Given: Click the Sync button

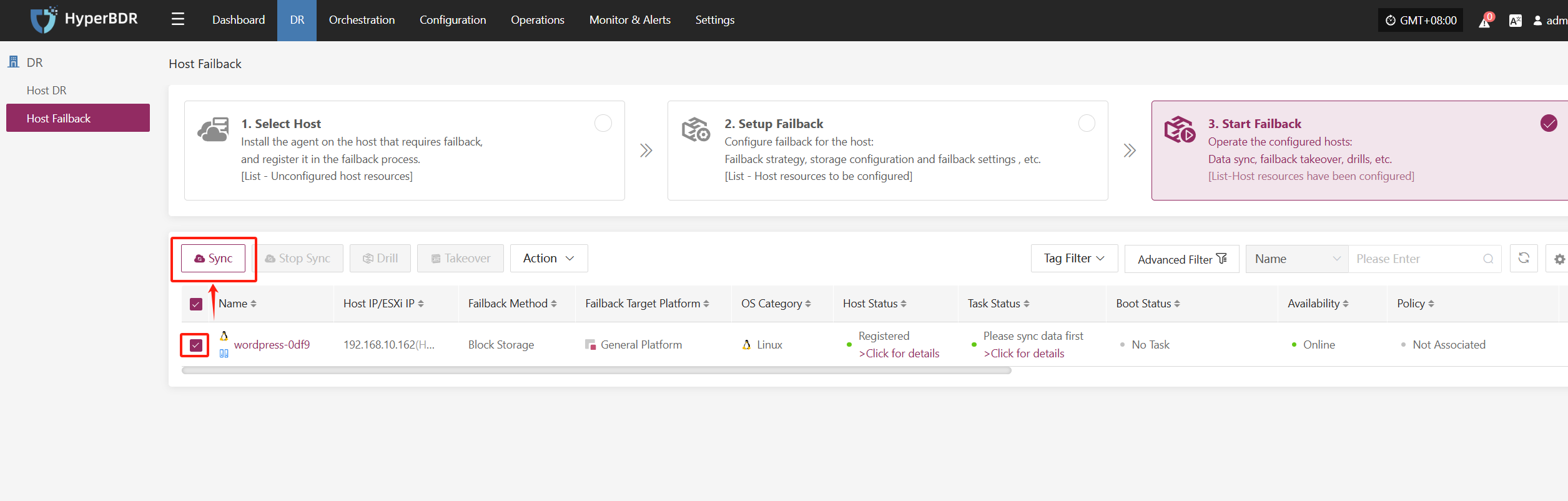Looking at the screenshot, I should point(213,258).
